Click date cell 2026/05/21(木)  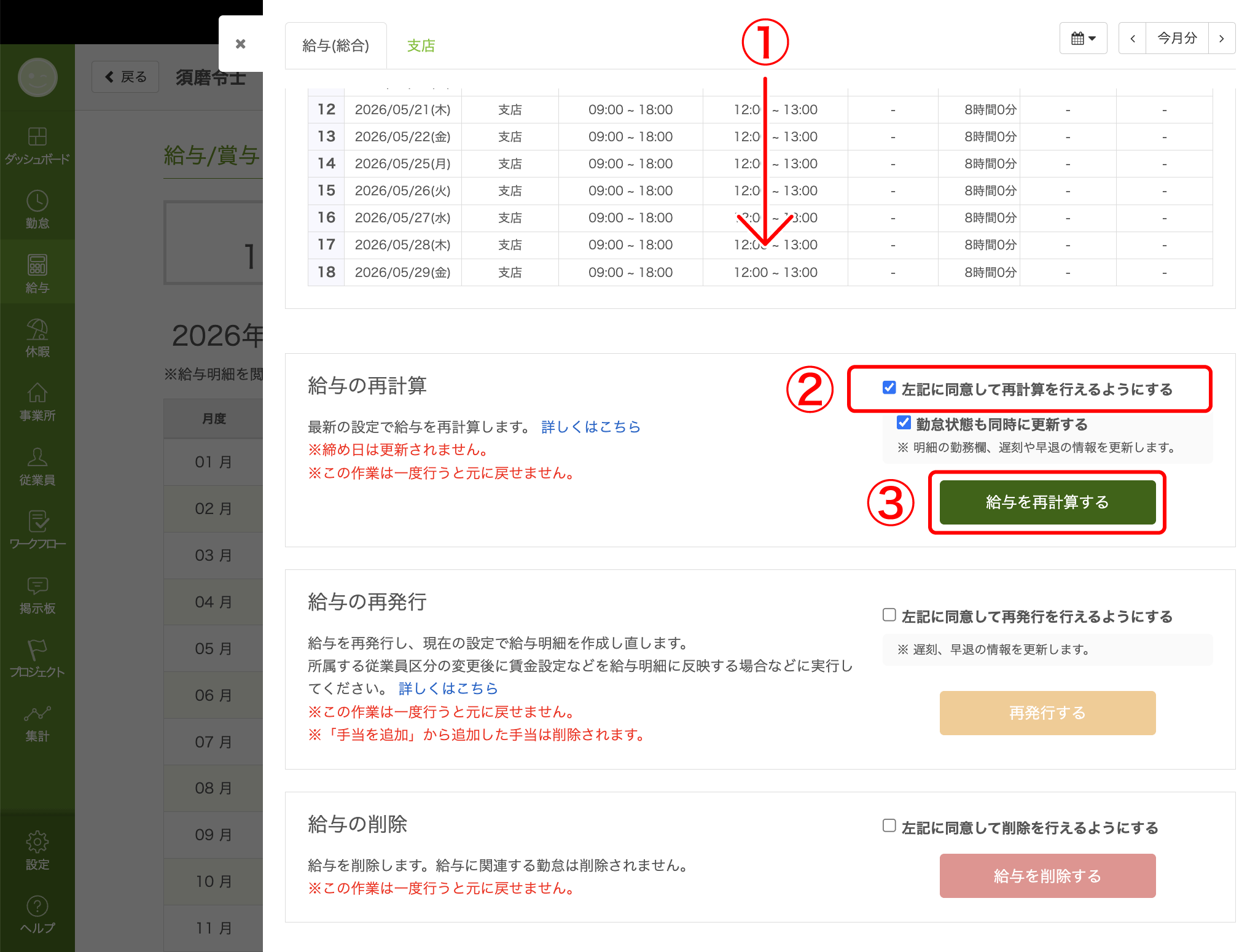[403, 110]
